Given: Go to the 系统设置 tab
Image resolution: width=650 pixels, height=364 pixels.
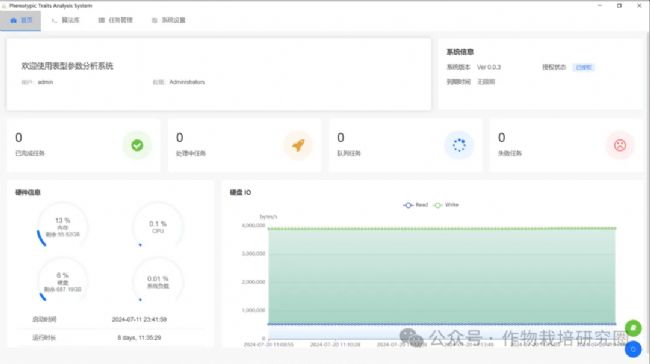Looking at the screenshot, I should (x=168, y=20).
